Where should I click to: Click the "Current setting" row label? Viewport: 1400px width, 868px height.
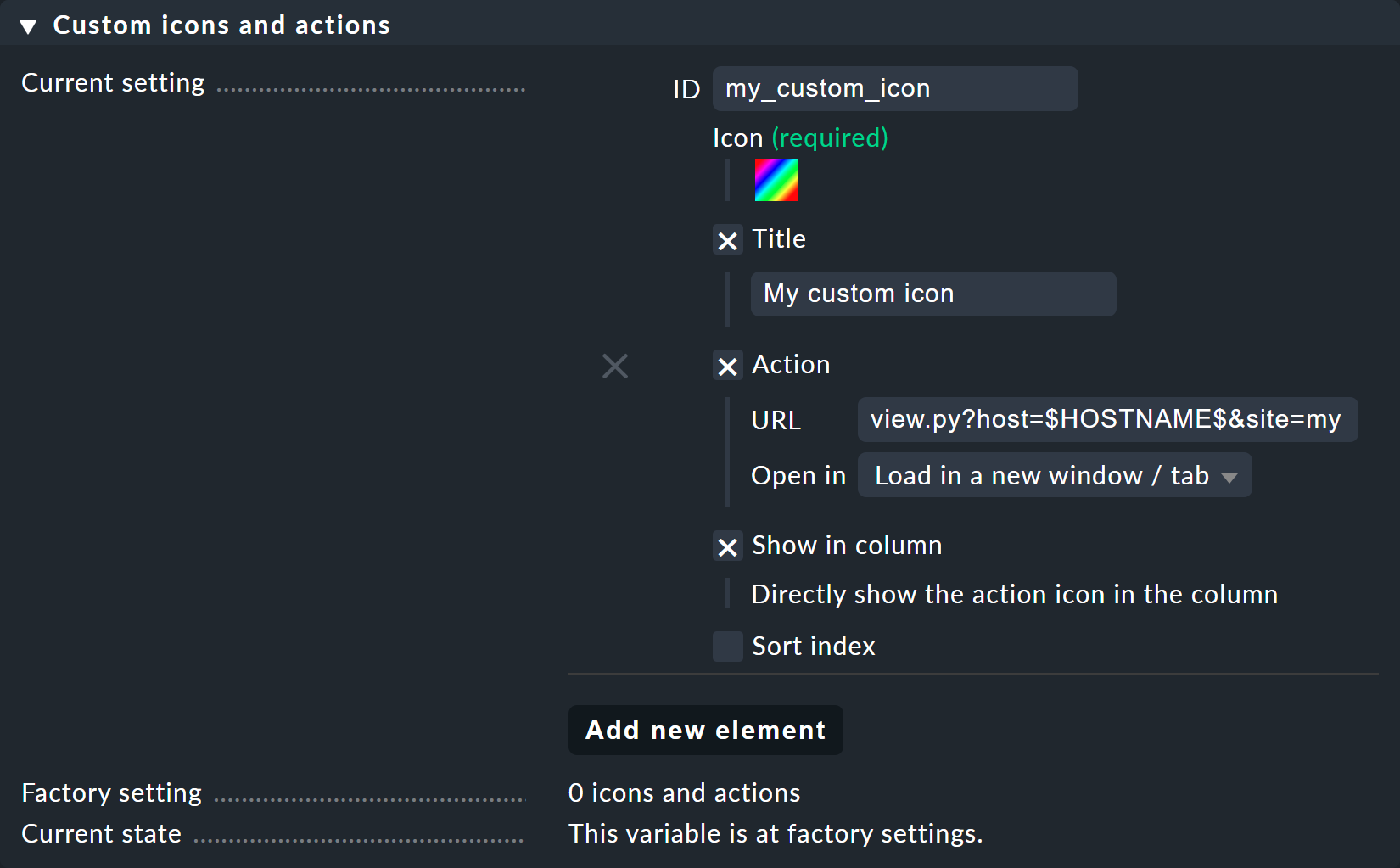click(x=113, y=82)
